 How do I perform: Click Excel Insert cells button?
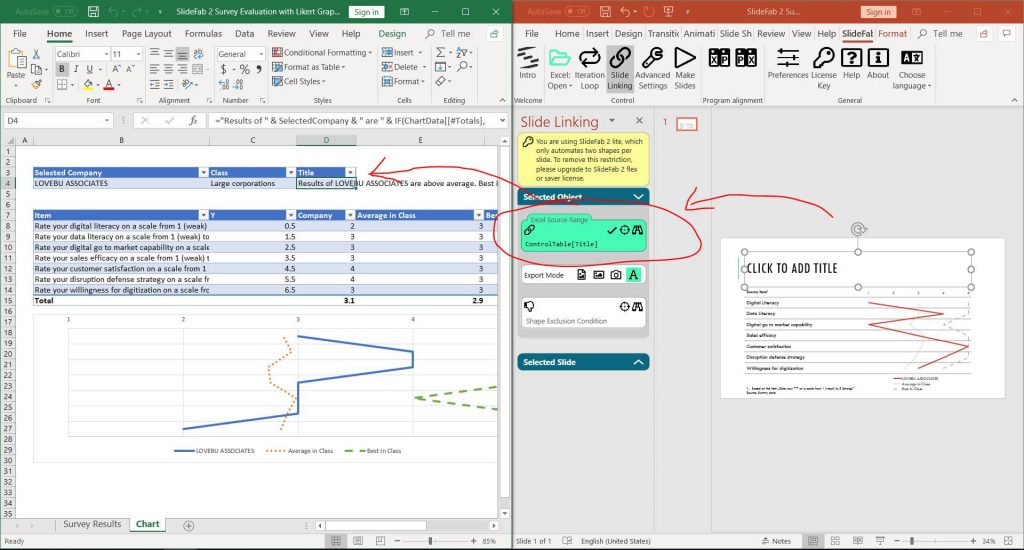(x=402, y=52)
